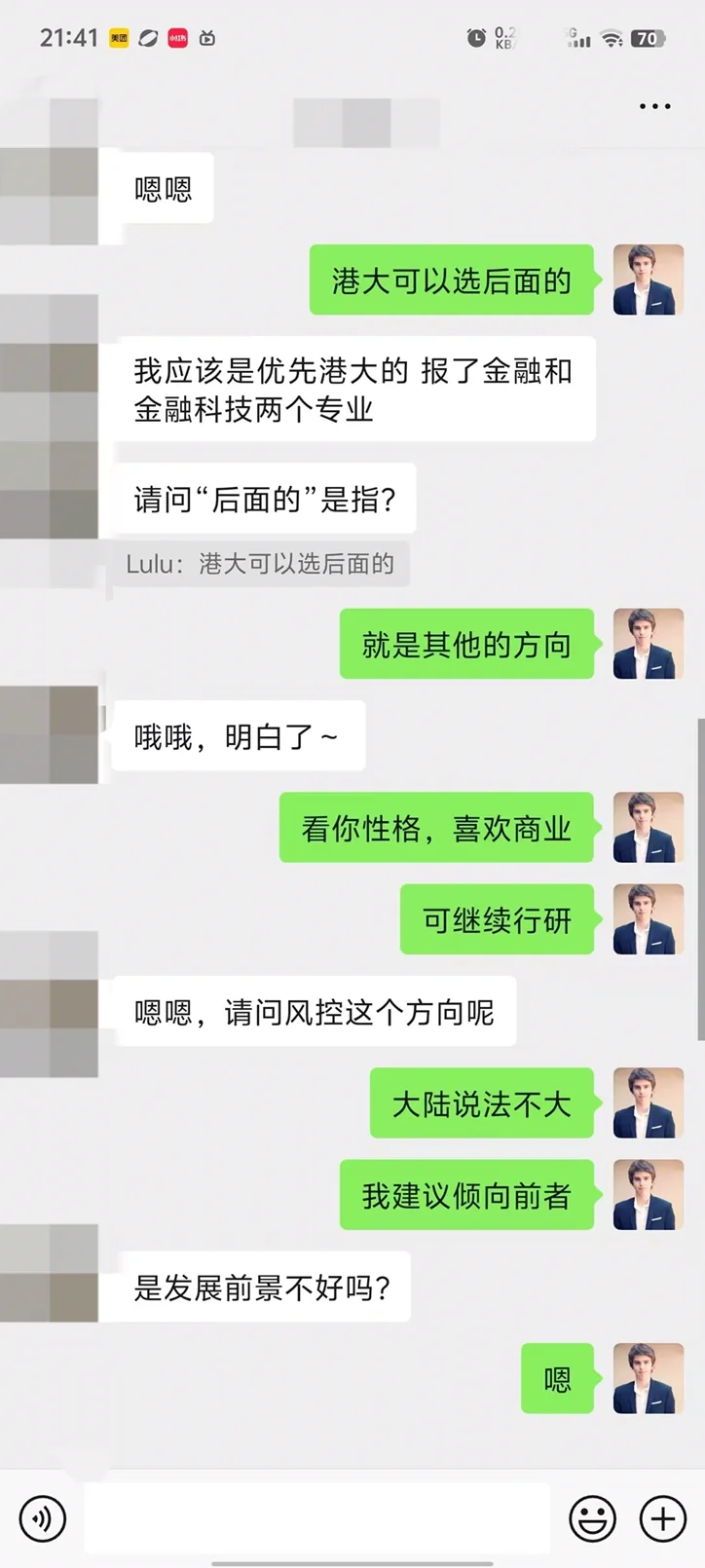Tap the alarm clock icon in the status bar

(x=476, y=38)
